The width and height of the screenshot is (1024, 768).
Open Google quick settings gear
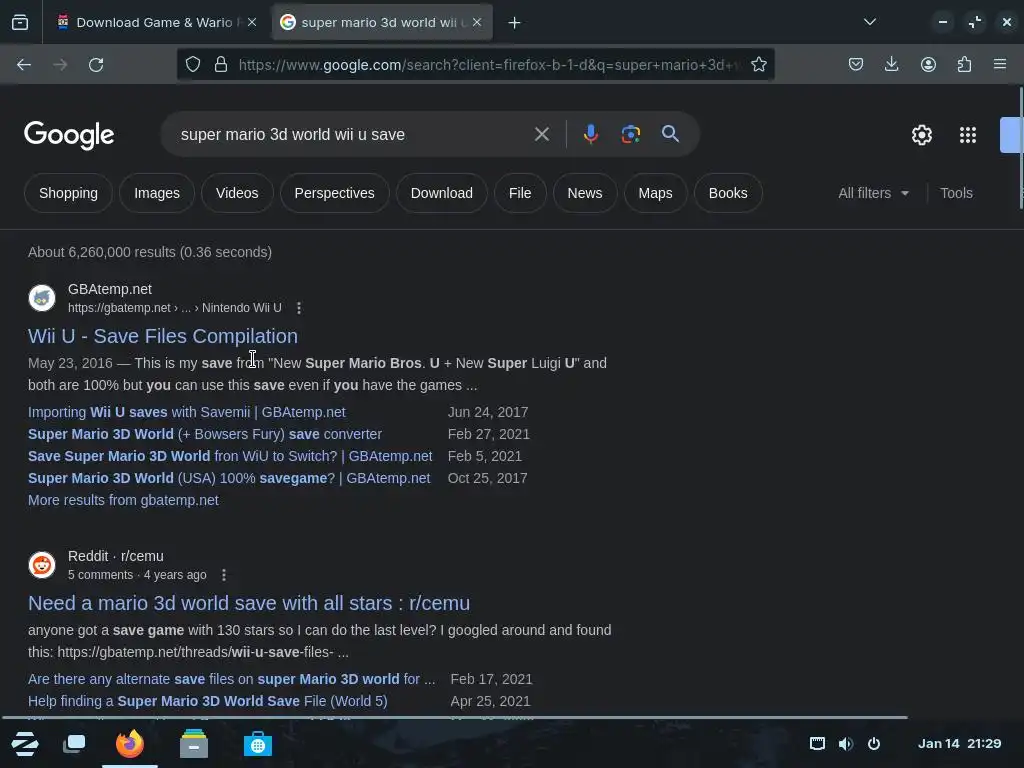coord(921,135)
